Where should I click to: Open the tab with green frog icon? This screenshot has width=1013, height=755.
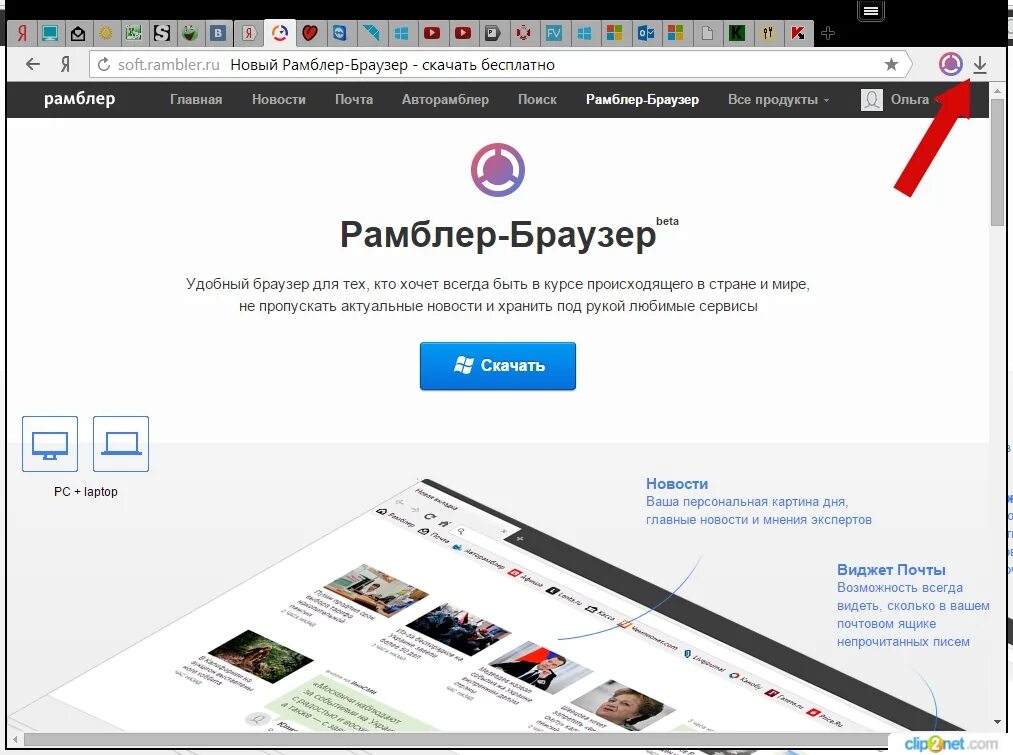[x=189, y=33]
